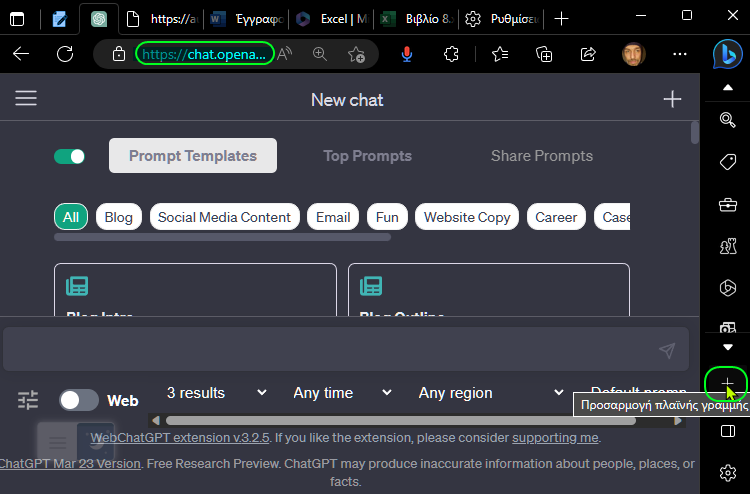Open sidebar Tools briefcase icon
Image resolution: width=750 pixels, height=494 pixels.
(x=728, y=205)
